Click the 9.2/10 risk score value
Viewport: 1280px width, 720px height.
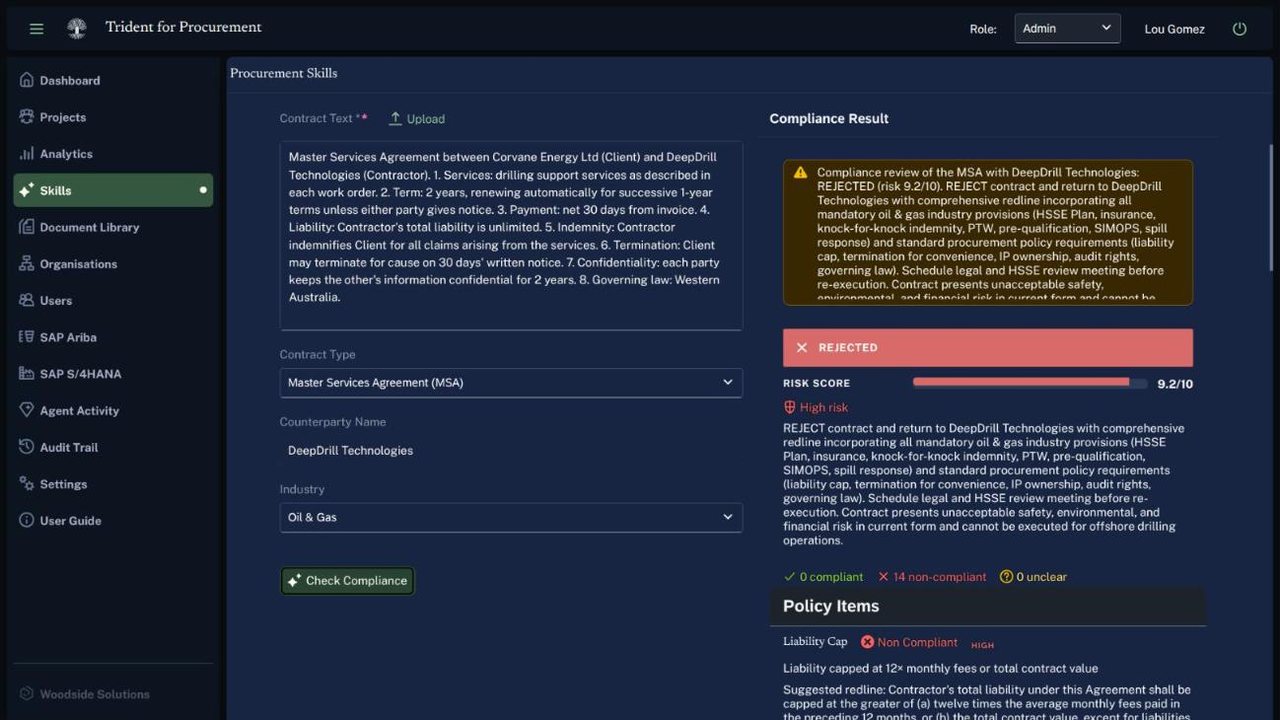tap(1175, 384)
